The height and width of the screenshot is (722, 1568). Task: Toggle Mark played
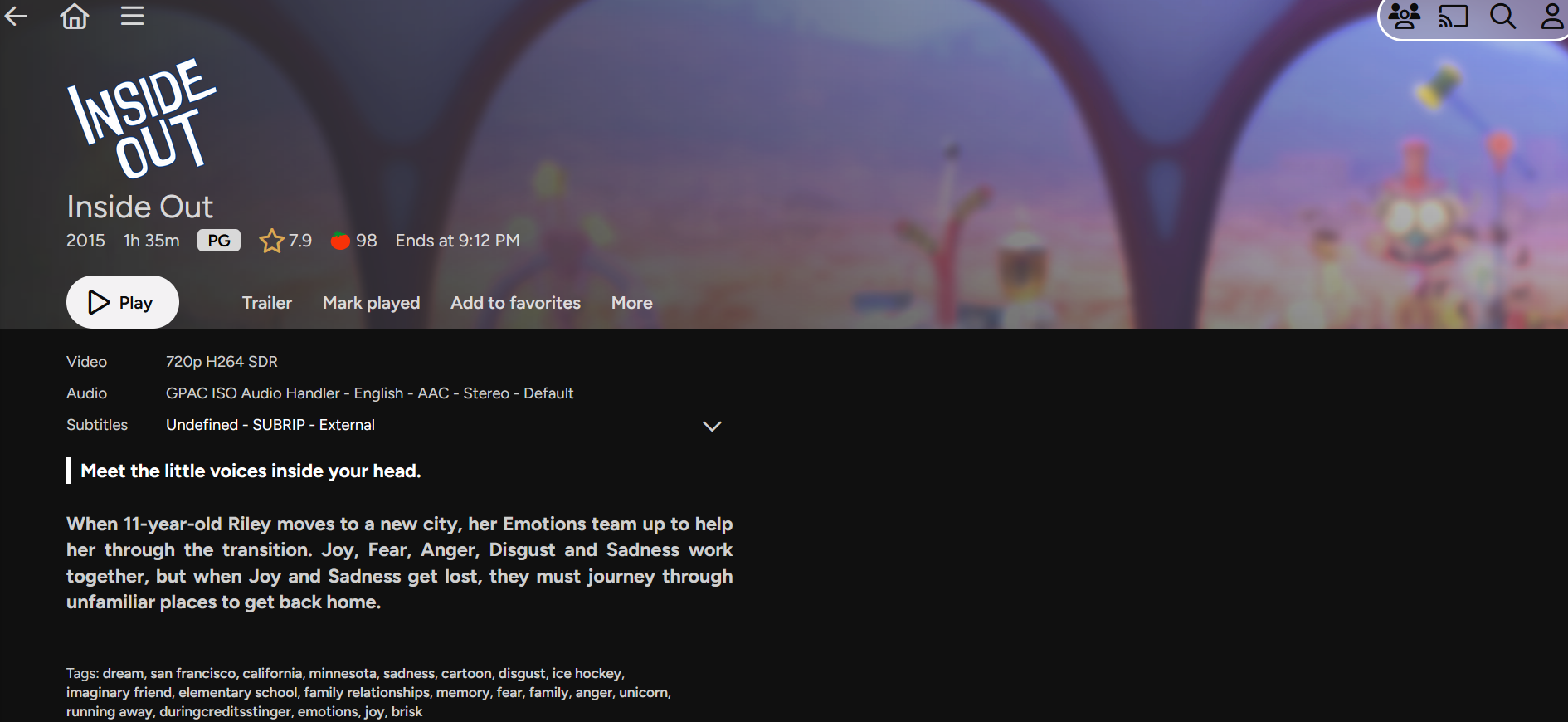[x=372, y=303]
